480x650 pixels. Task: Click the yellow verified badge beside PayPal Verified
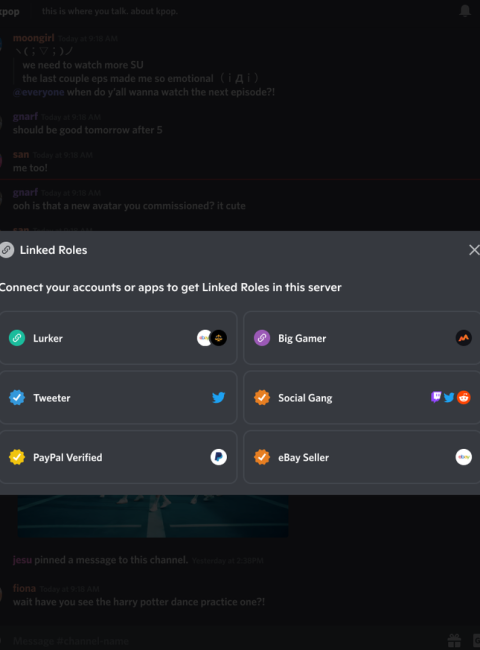point(17,457)
